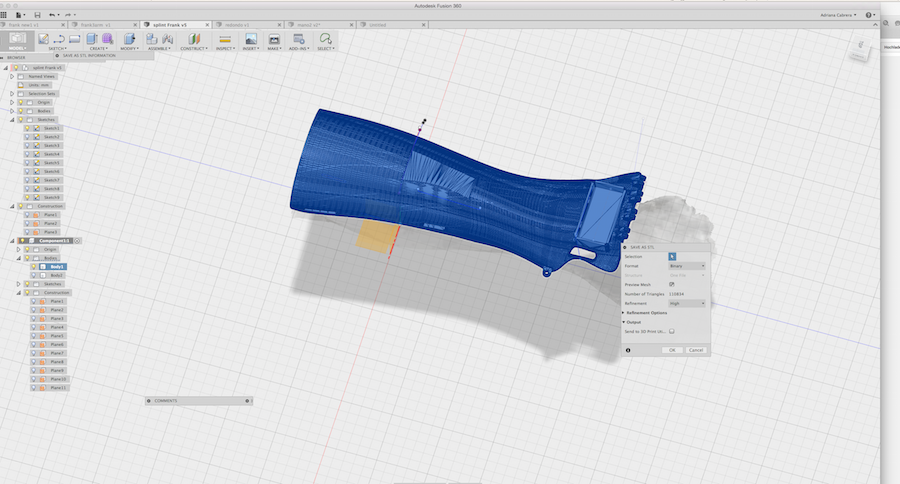Screen dimensions: 900x484
Task: Open the data panel grid icon
Action: click(x=3, y=15)
